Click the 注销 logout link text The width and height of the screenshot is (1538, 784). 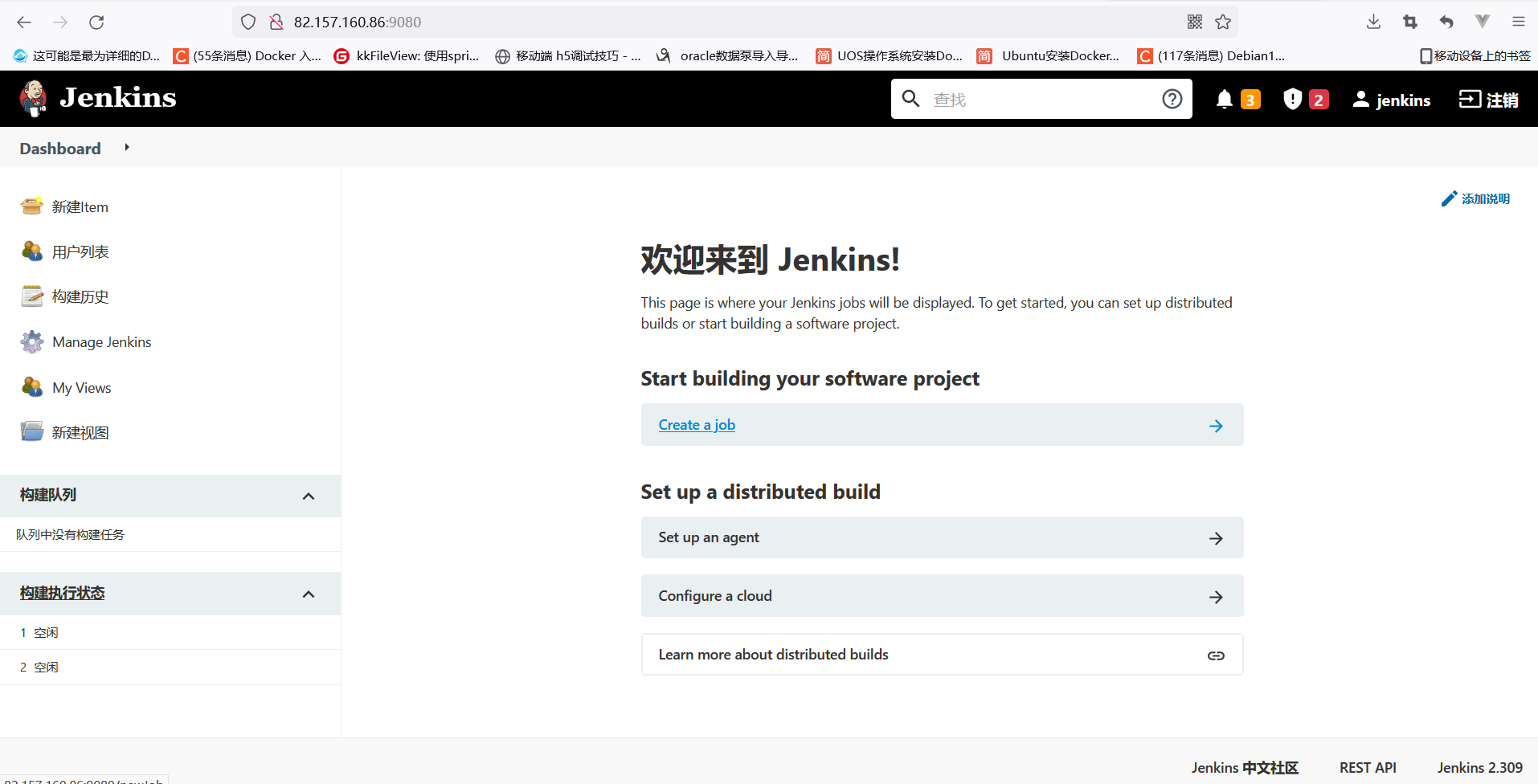click(1503, 100)
